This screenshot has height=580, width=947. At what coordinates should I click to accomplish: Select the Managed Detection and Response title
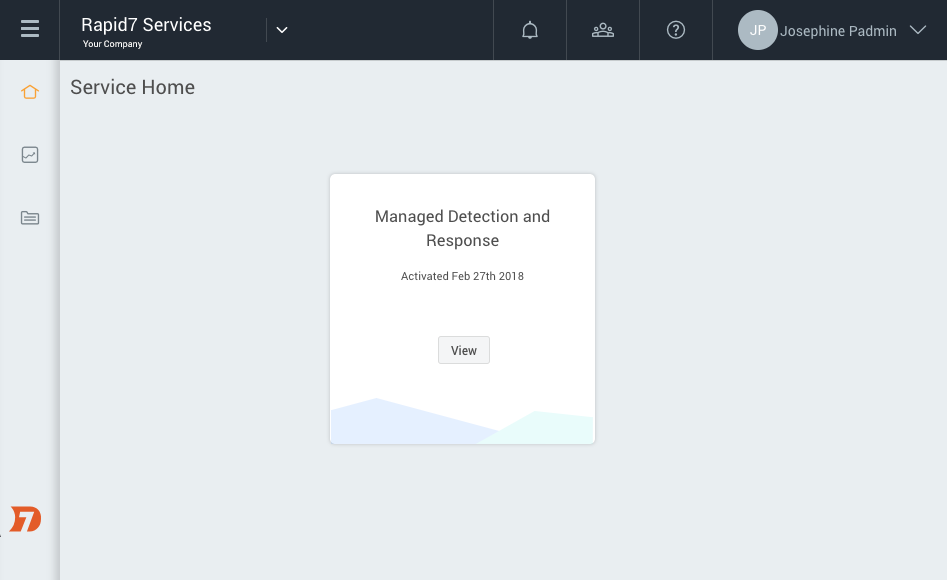click(463, 228)
